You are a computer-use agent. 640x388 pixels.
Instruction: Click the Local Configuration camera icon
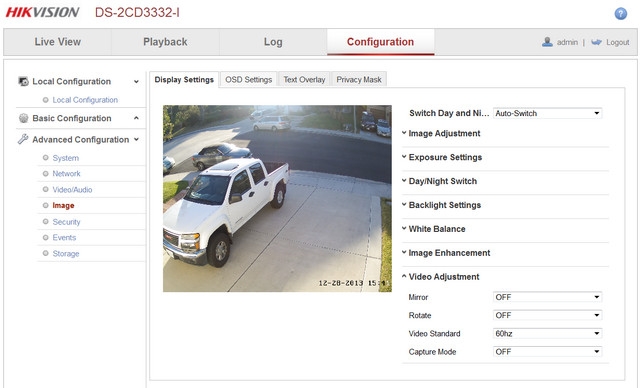[23, 81]
